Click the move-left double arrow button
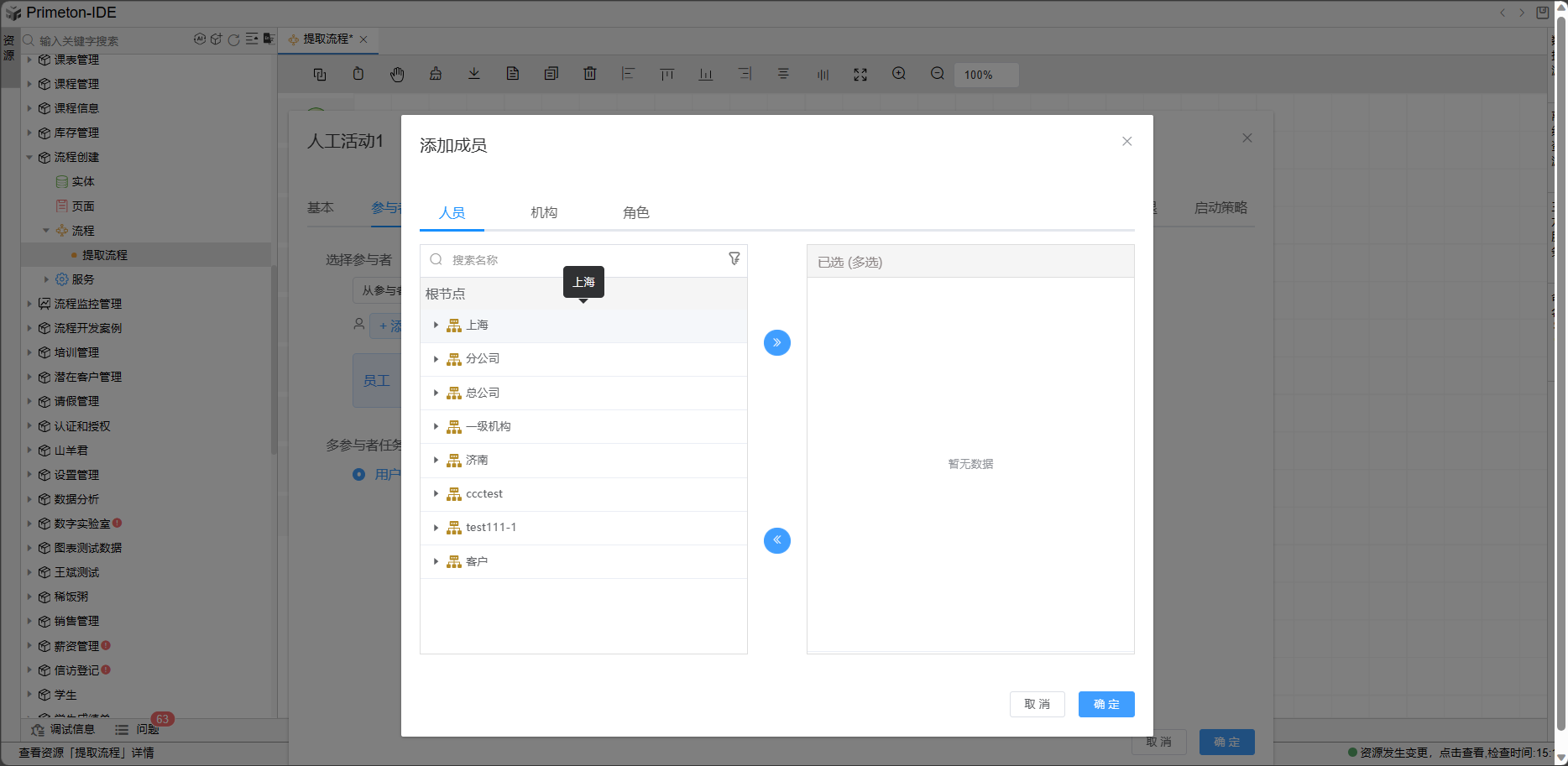 pos(776,540)
